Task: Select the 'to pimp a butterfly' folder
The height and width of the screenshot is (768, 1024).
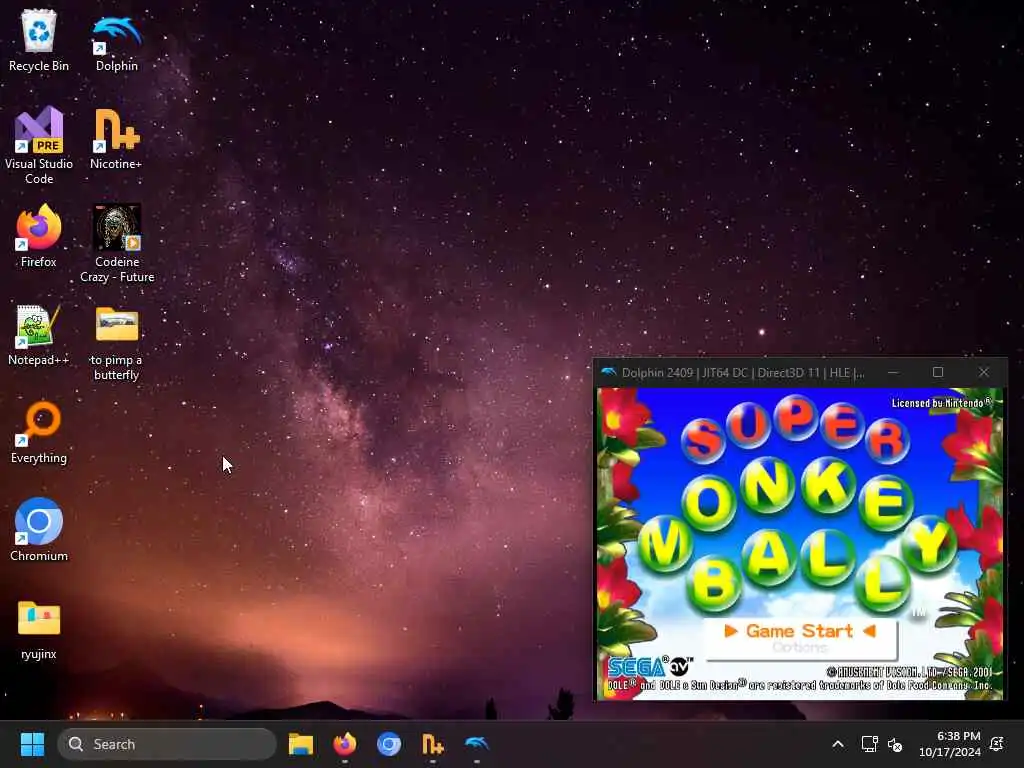Action: click(116, 342)
